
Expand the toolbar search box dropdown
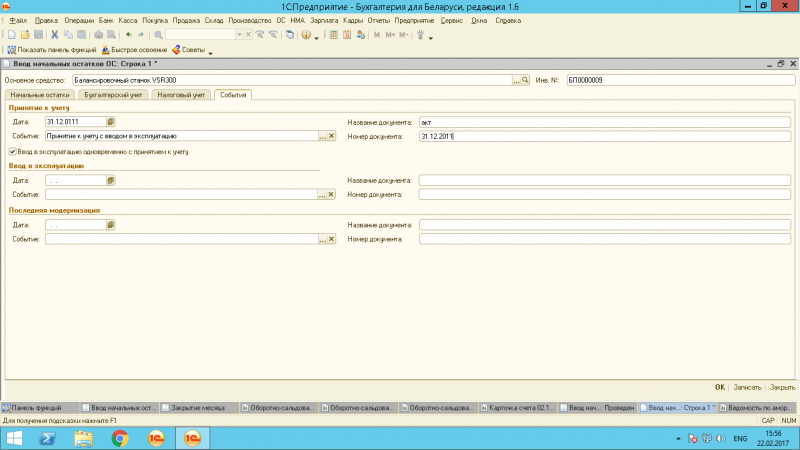pos(239,35)
